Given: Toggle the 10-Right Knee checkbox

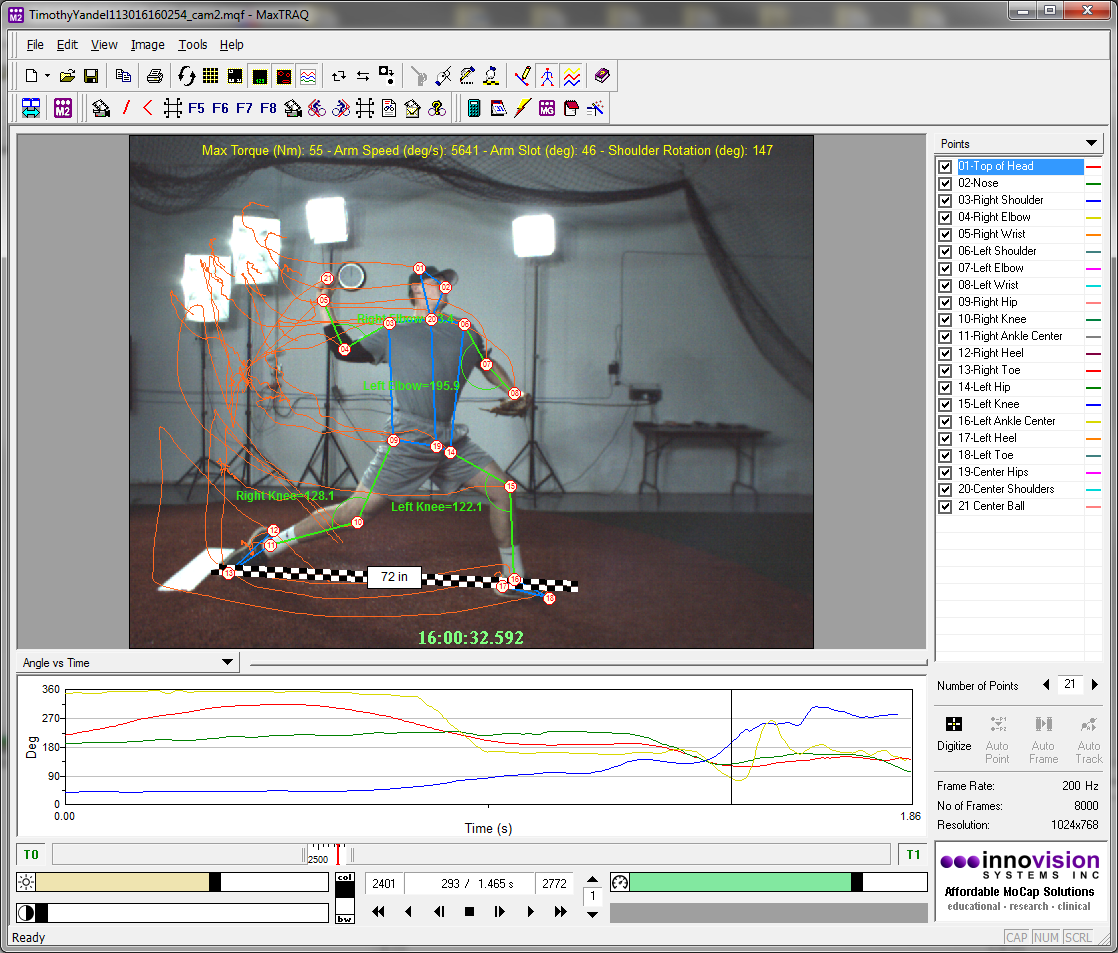Looking at the screenshot, I should click(x=945, y=319).
